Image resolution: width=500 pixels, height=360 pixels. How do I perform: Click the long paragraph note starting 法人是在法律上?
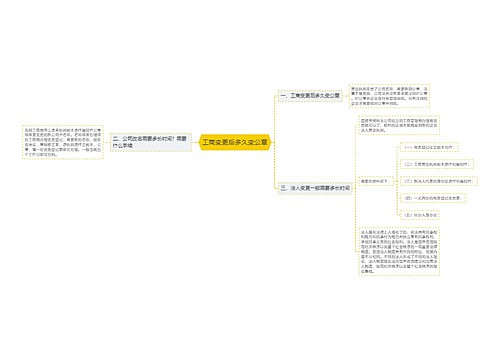(399, 252)
